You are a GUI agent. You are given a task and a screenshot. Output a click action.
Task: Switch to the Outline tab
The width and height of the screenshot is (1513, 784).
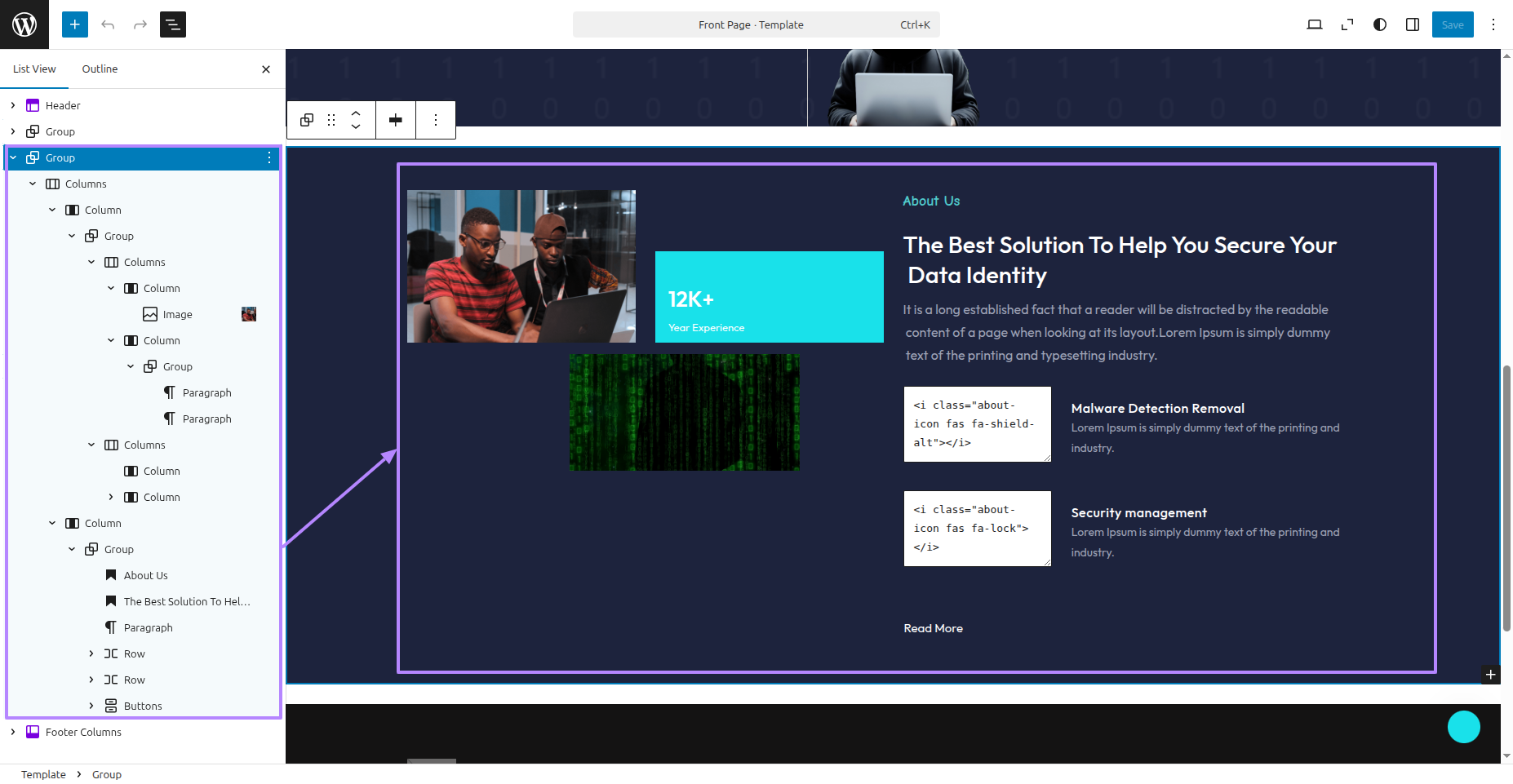tap(100, 69)
